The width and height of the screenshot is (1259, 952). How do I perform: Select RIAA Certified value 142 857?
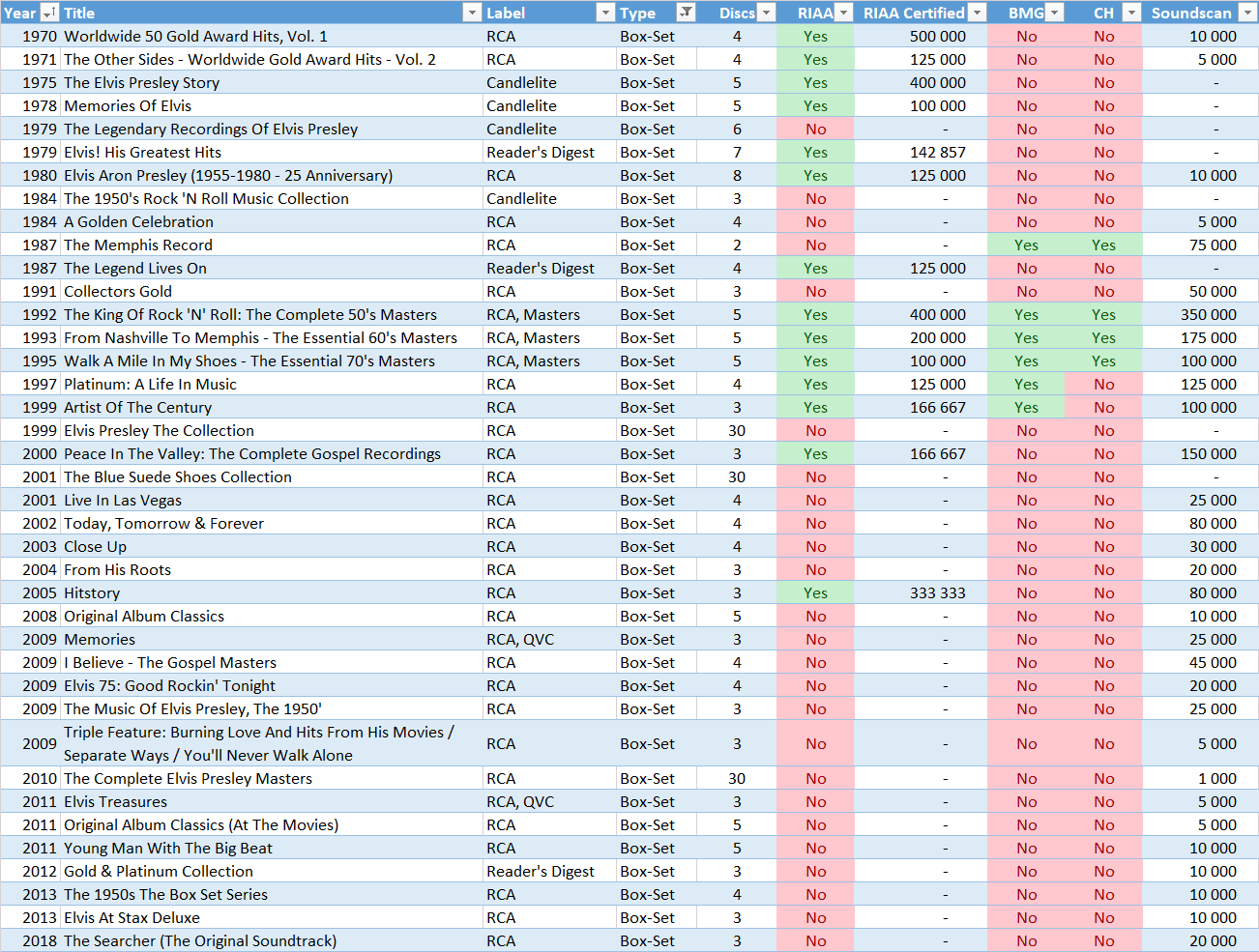coord(921,152)
